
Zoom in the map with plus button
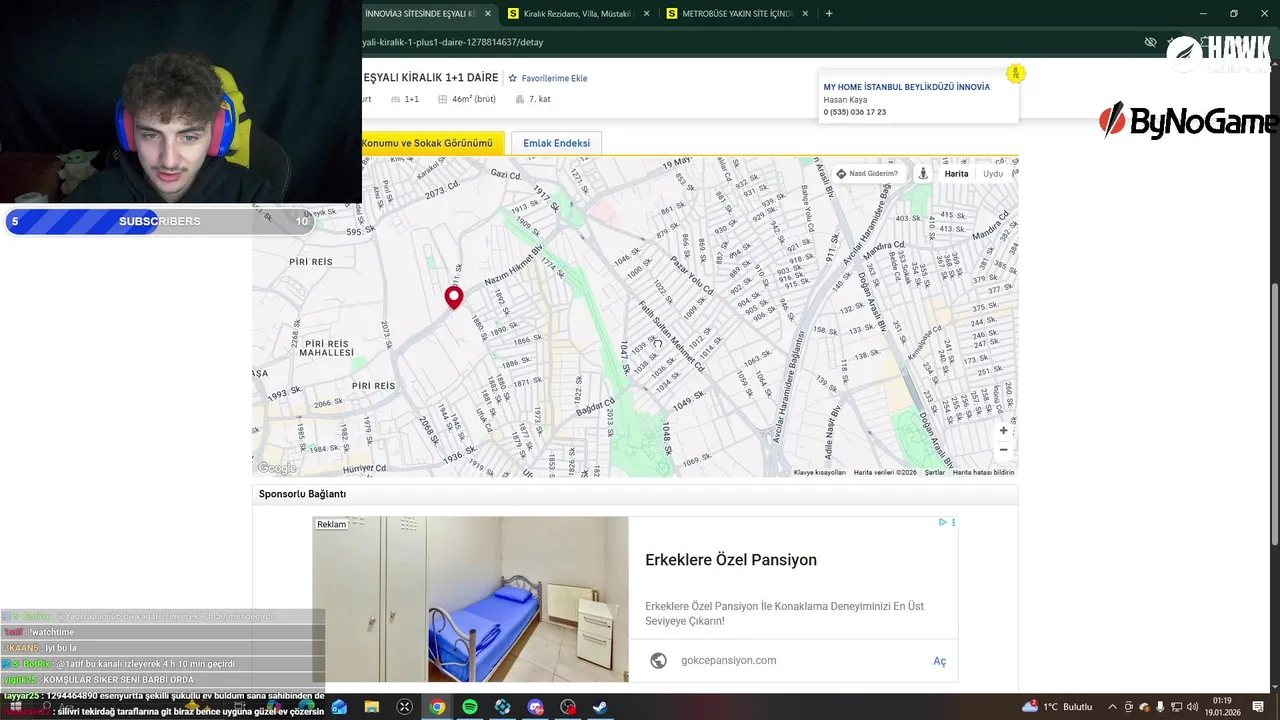1004,431
